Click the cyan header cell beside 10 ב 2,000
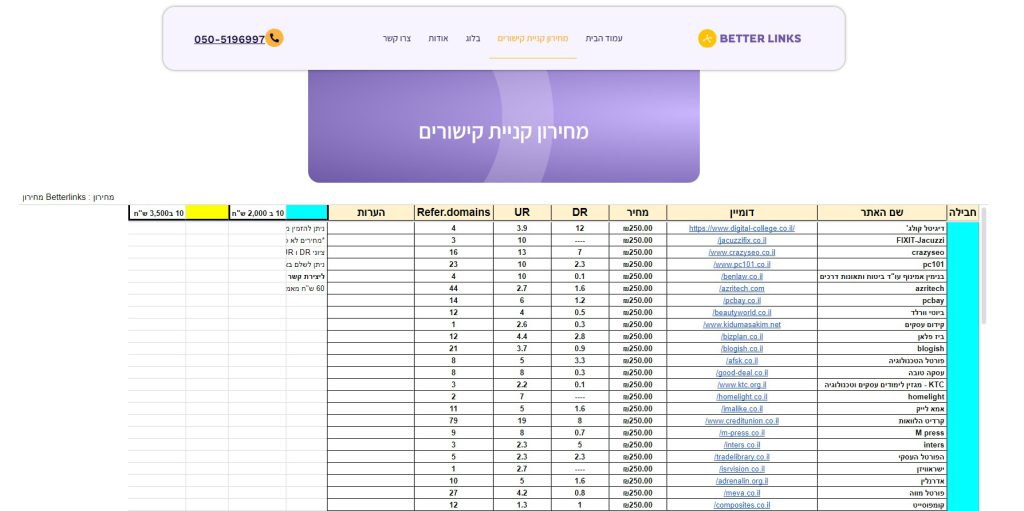Viewport: 1024px width, 511px height. [x=306, y=213]
